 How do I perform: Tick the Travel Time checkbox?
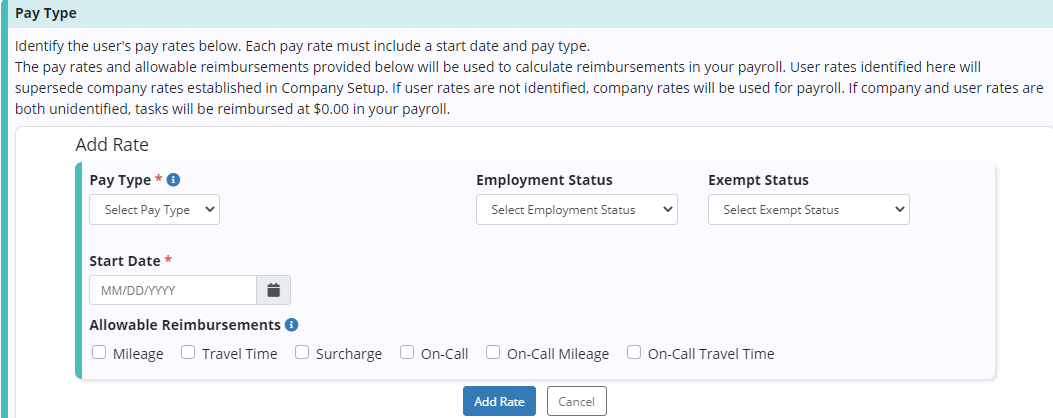pyautogui.click(x=188, y=353)
